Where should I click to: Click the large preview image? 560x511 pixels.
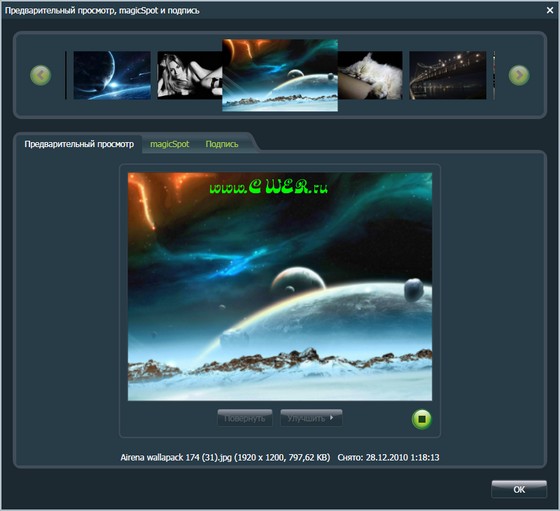[280, 286]
